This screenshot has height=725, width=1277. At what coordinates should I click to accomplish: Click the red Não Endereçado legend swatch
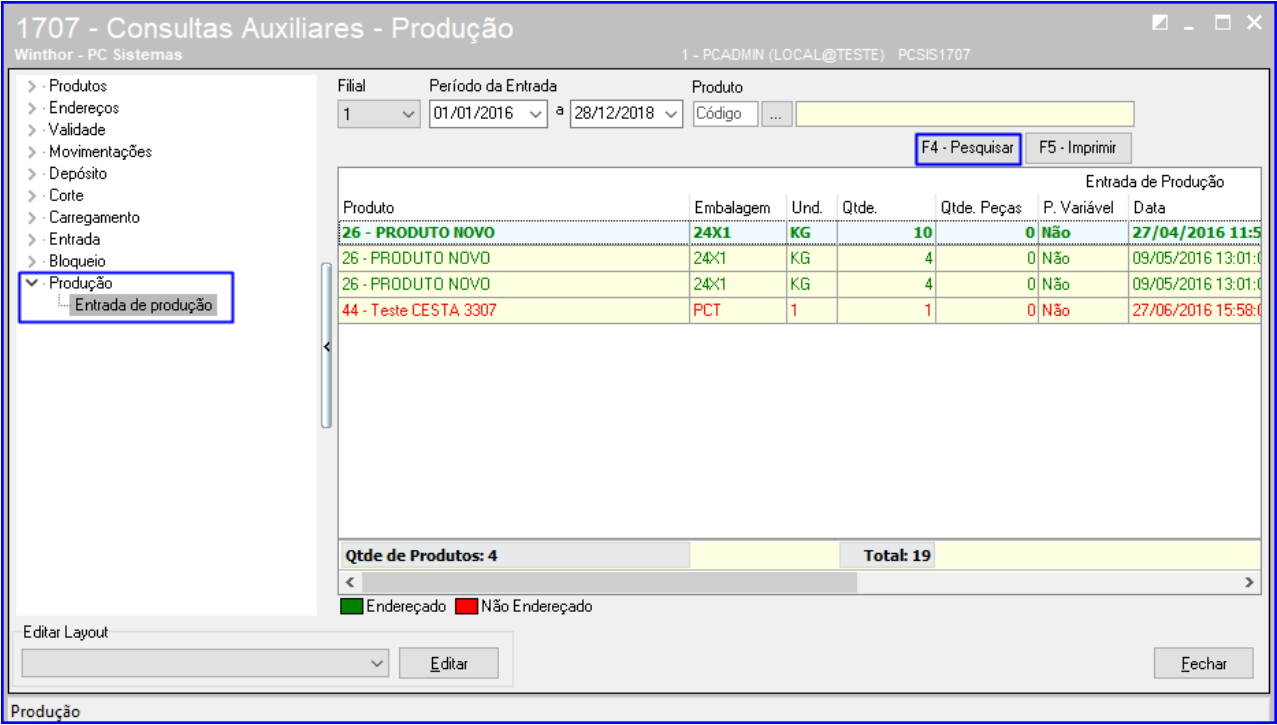[466, 606]
